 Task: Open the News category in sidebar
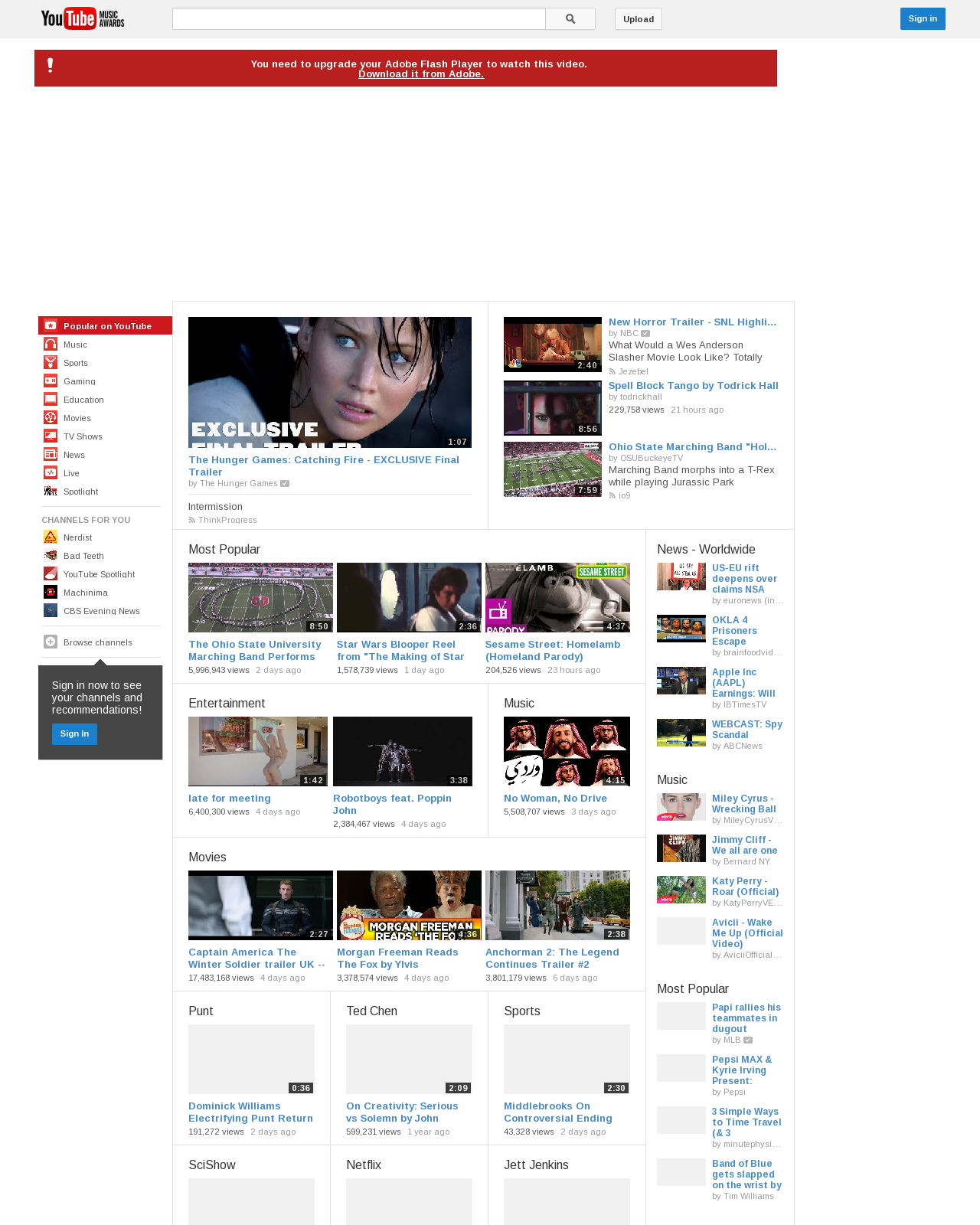point(105,454)
